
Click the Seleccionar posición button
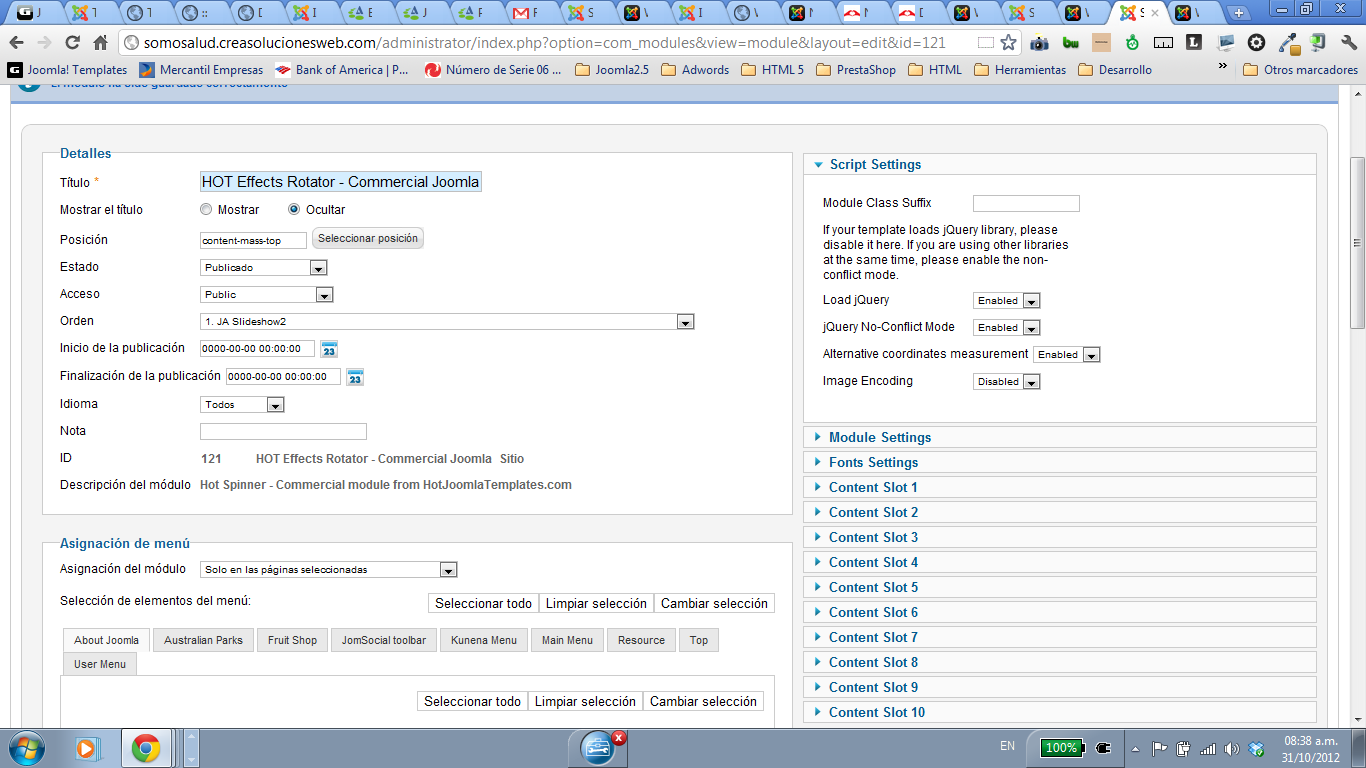[x=368, y=239]
